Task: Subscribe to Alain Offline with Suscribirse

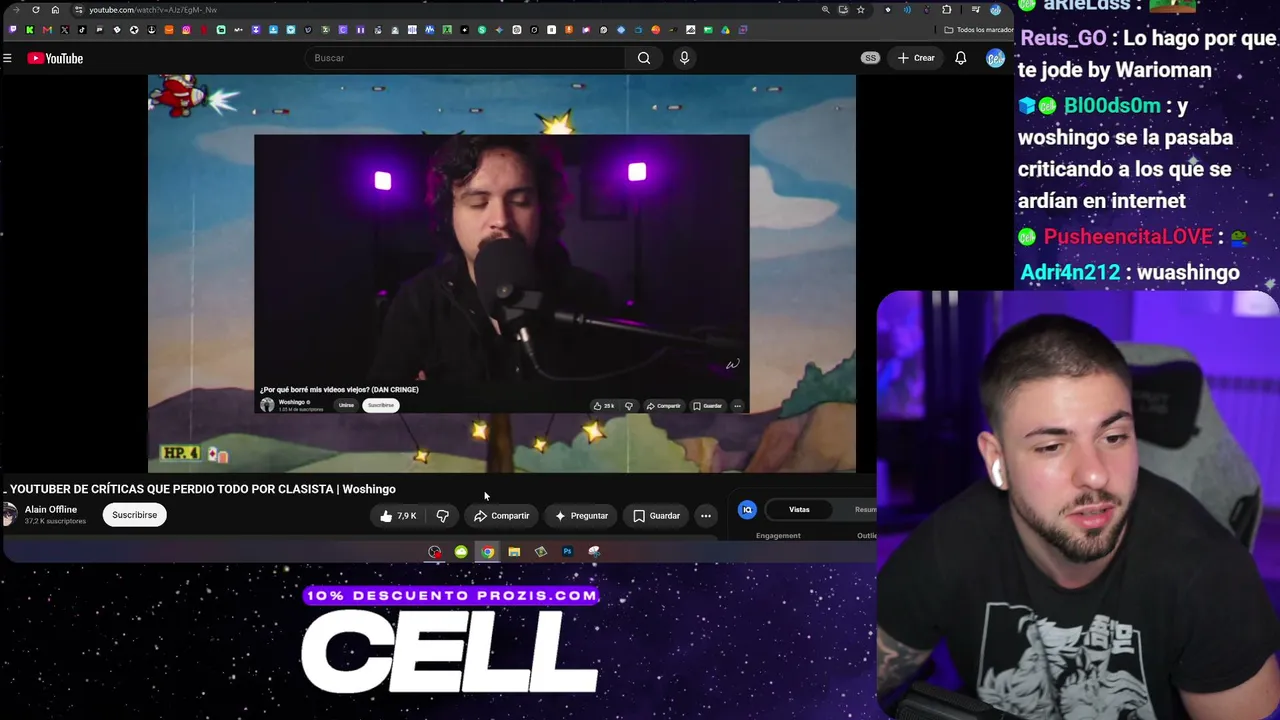Action: 134,515
